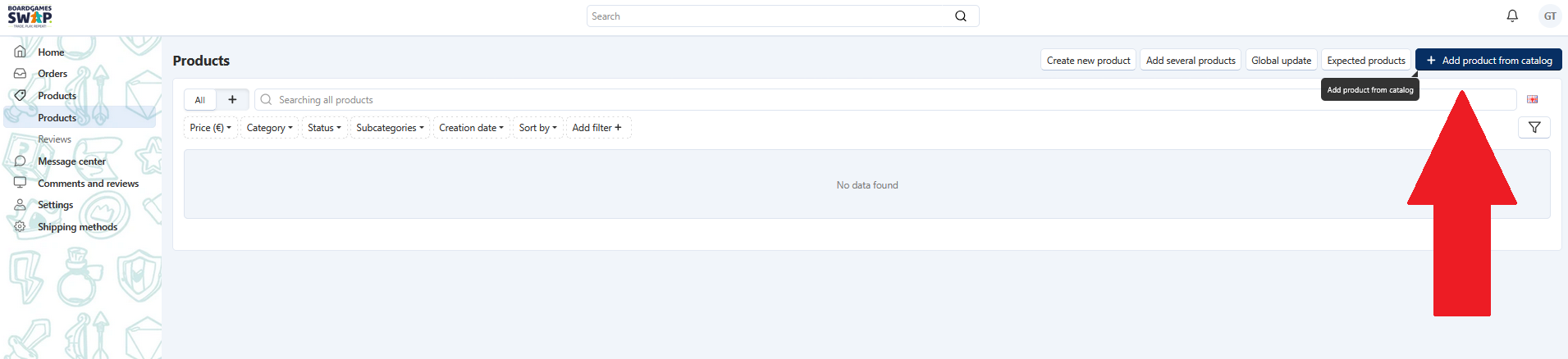Open Reviews in the sidebar submenu
Screen dimensions: 1568x359
[x=54, y=139]
